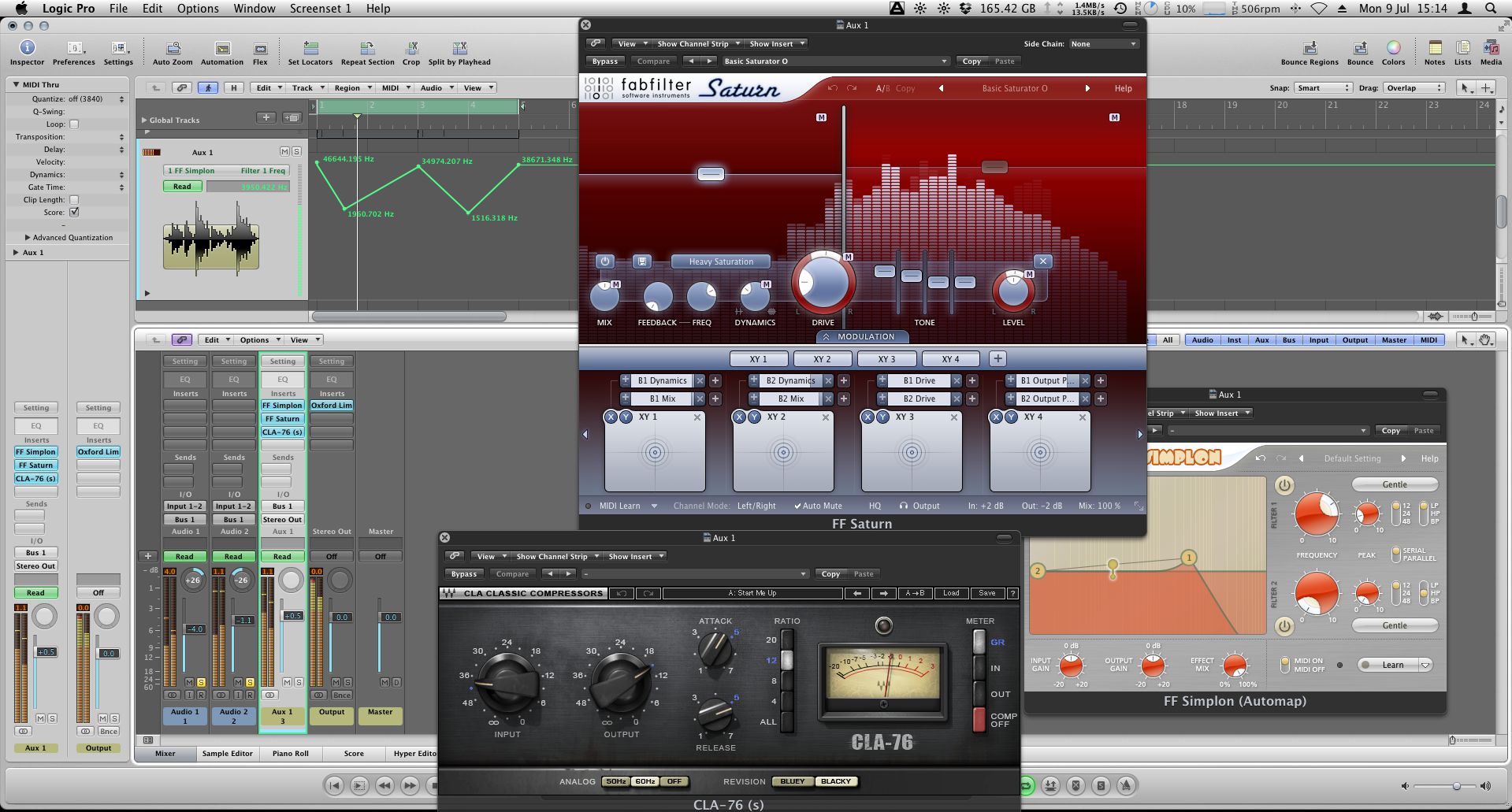Image resolution: width=1512 pixels, height=812 pixels.
Task: Click the CLA-76 Save button
Action: pos(987,593)
